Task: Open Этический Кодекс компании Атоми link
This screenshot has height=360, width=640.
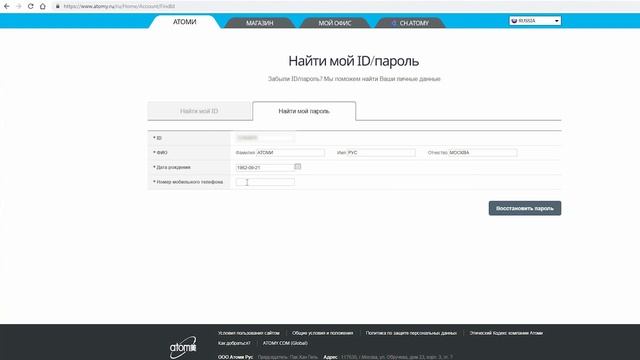Action: [x=506, y=333]
